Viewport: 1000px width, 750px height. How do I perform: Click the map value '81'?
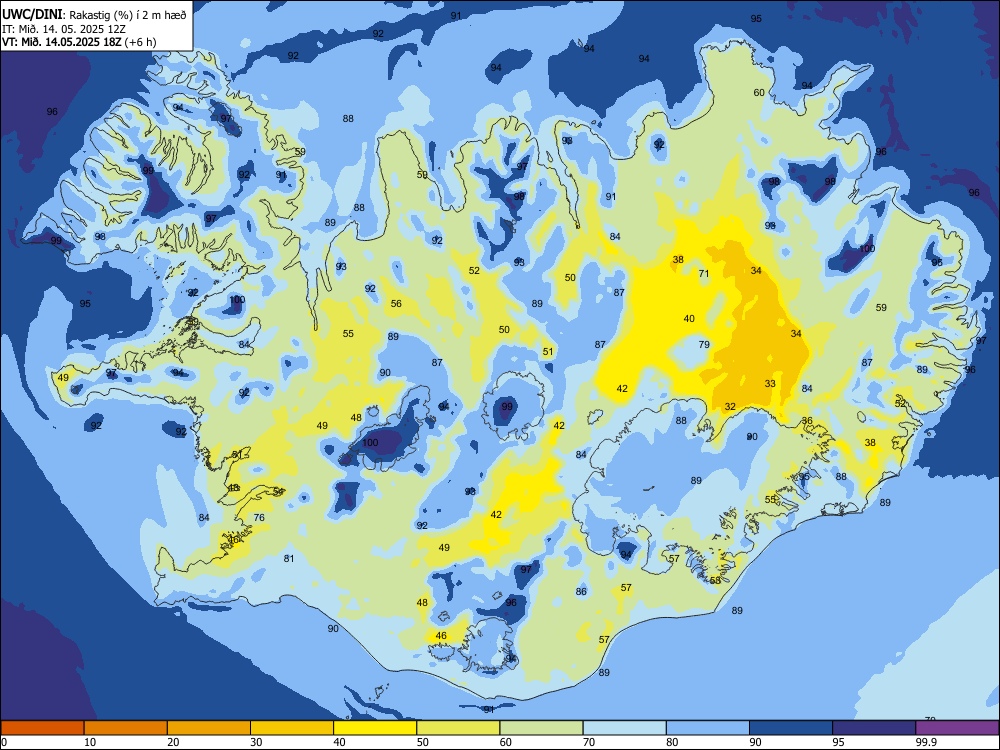(x=289, y=558)
